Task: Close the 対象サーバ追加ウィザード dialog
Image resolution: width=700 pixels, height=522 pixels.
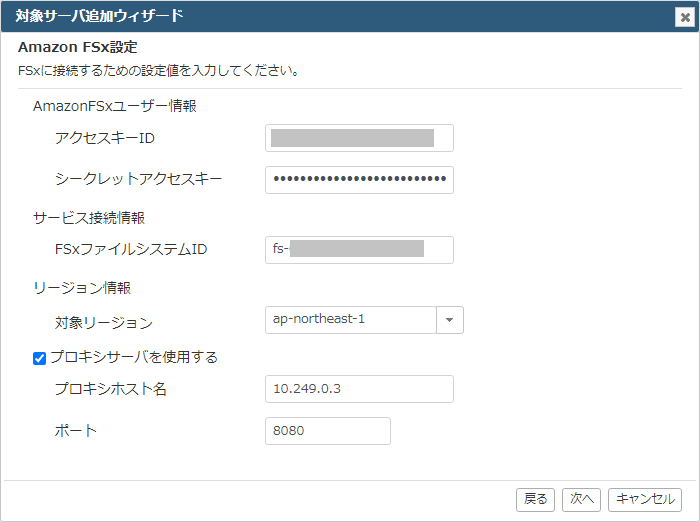Action: [x=685, y=17]
